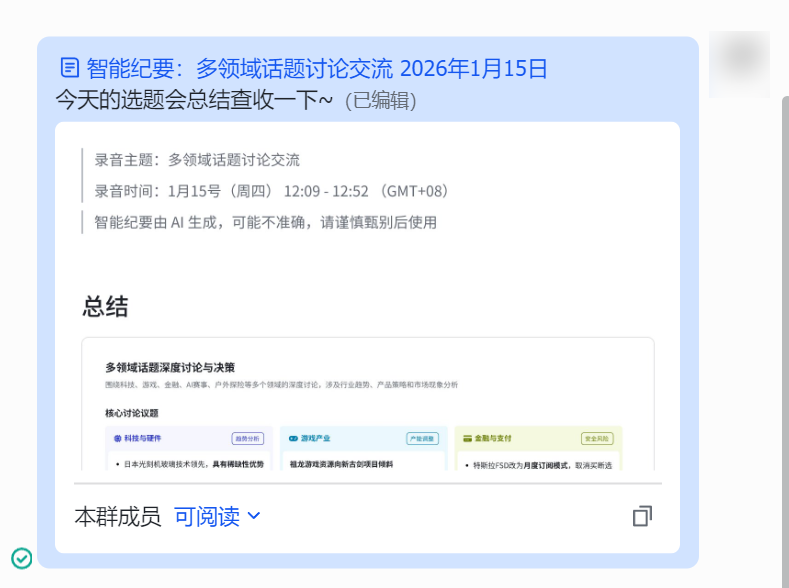Click the 金融与支付 card icon
Screen dimensions: 789x588
(x=467, y=439)
